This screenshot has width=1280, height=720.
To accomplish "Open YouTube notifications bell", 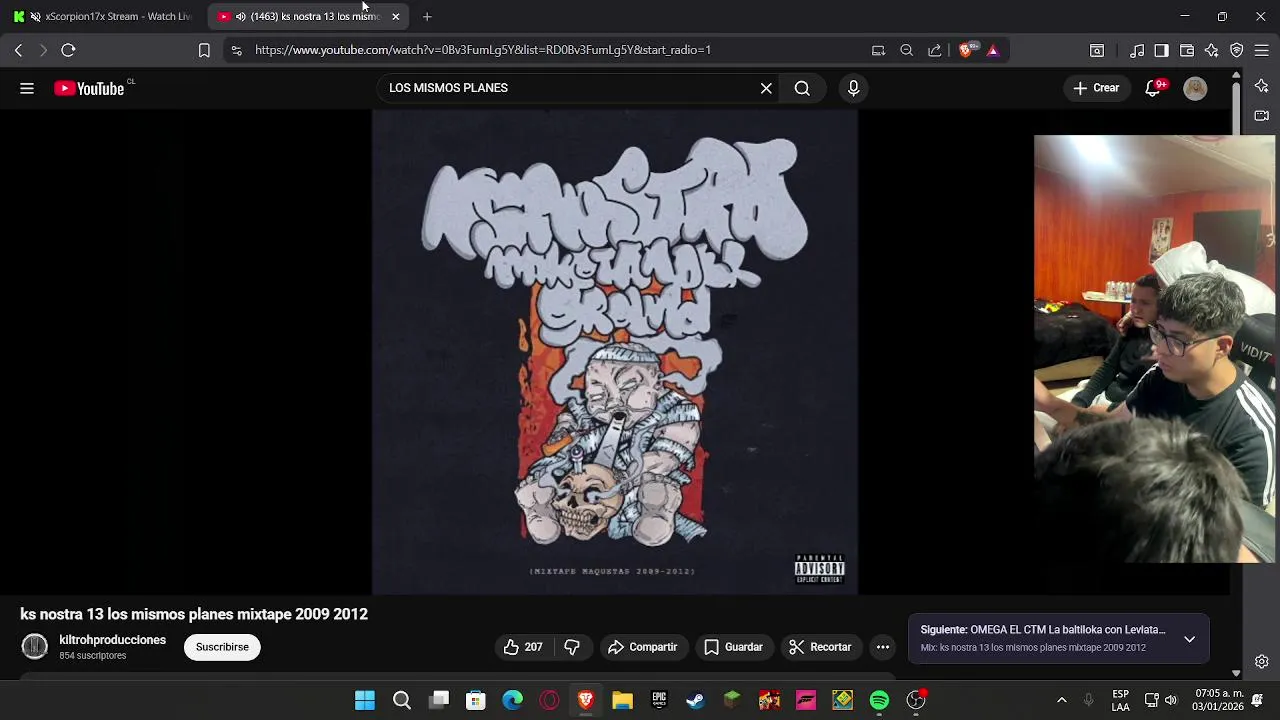I will (1153, 88).
